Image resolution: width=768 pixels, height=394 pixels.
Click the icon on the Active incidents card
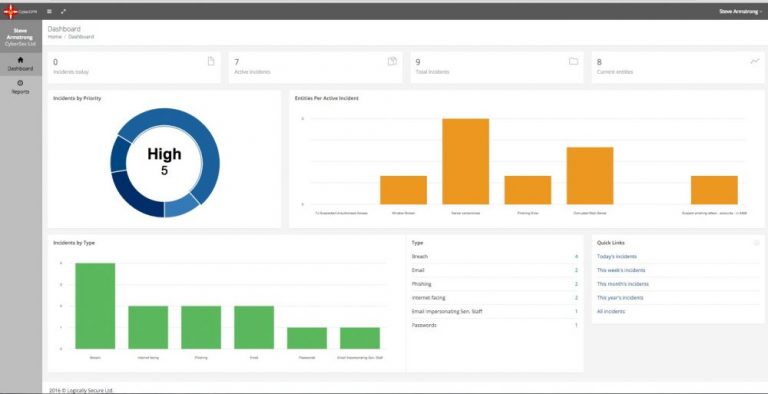click(x=392, y=61)
